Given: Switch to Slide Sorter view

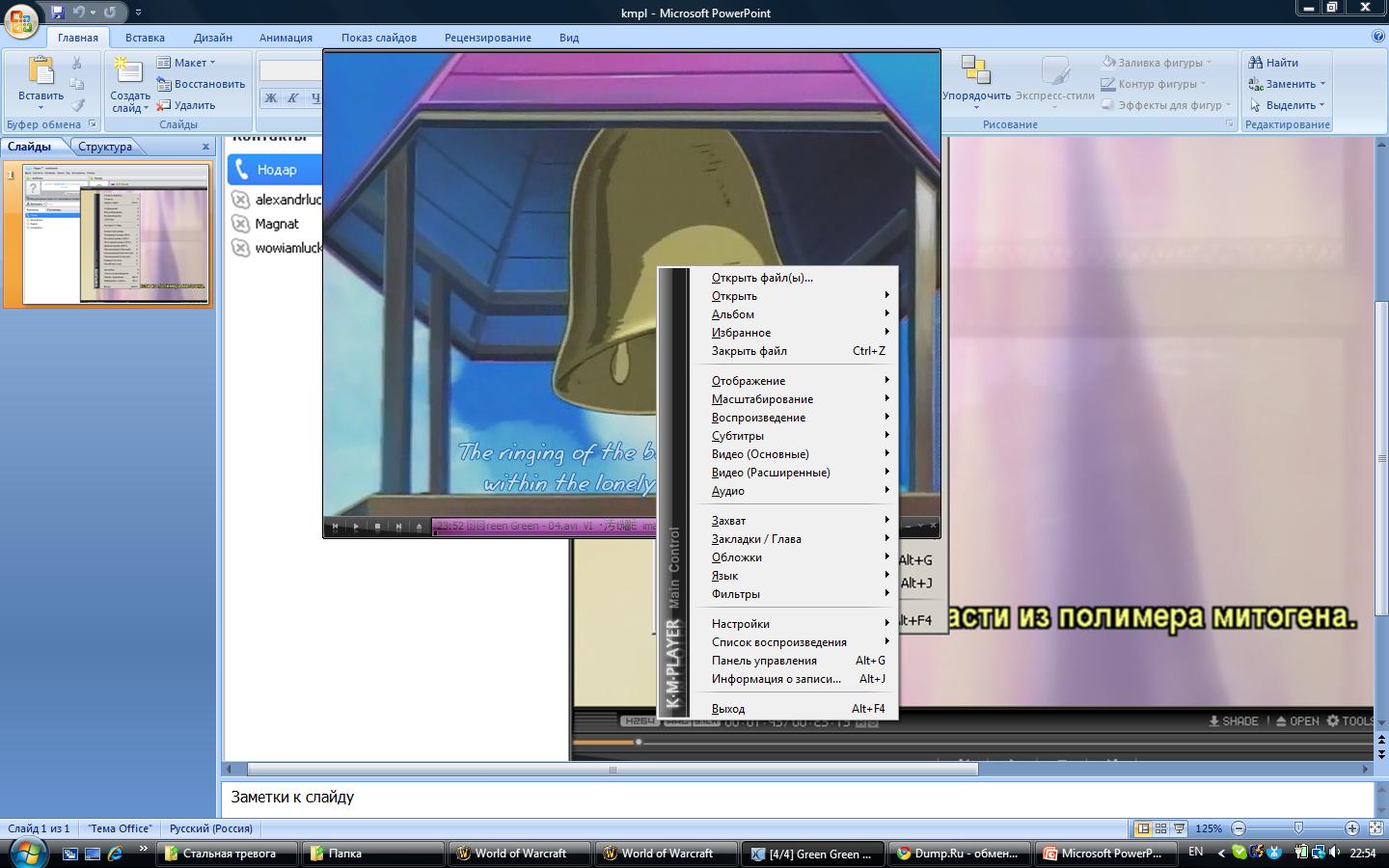Looking at the screenshot, I should [1161, 828].
